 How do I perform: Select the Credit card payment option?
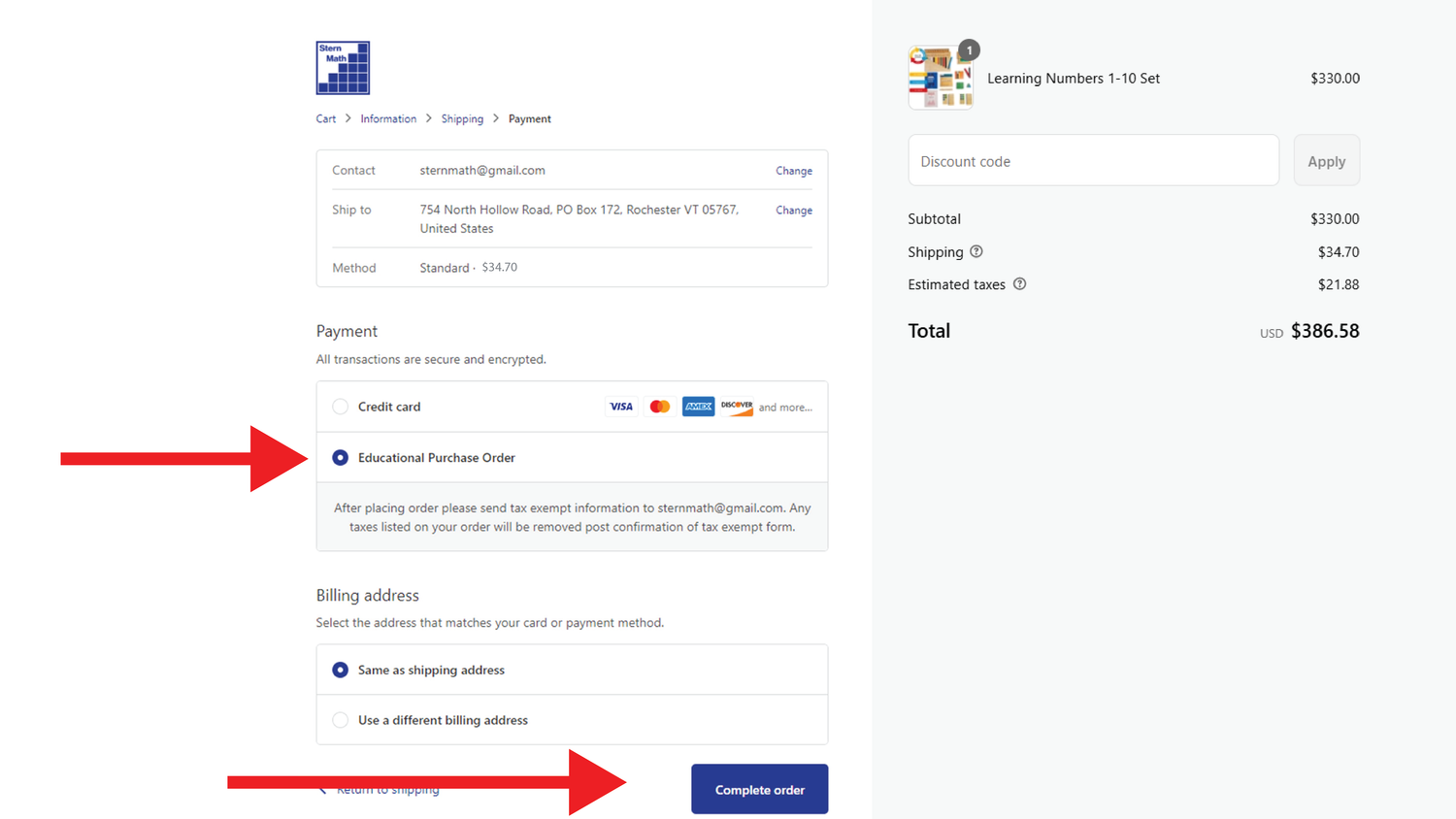[341, 407]
